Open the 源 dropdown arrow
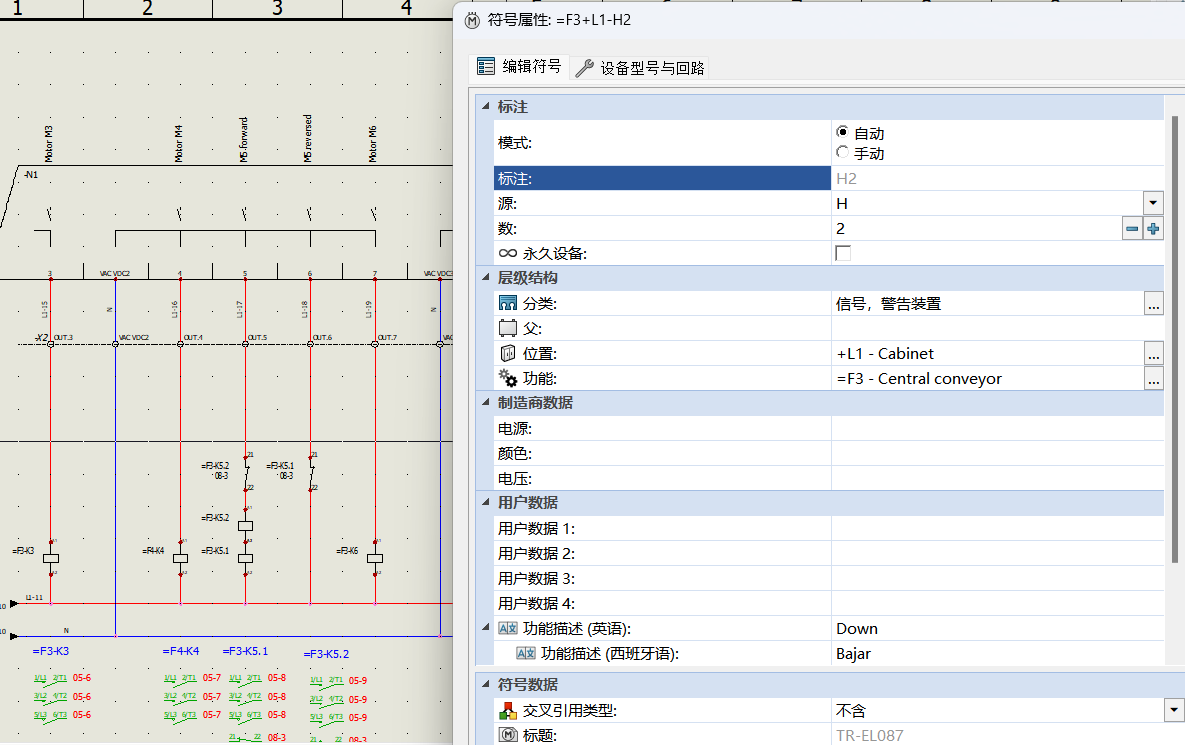The height and width of the screenshot is (745, 1185). coord(1154,203)
